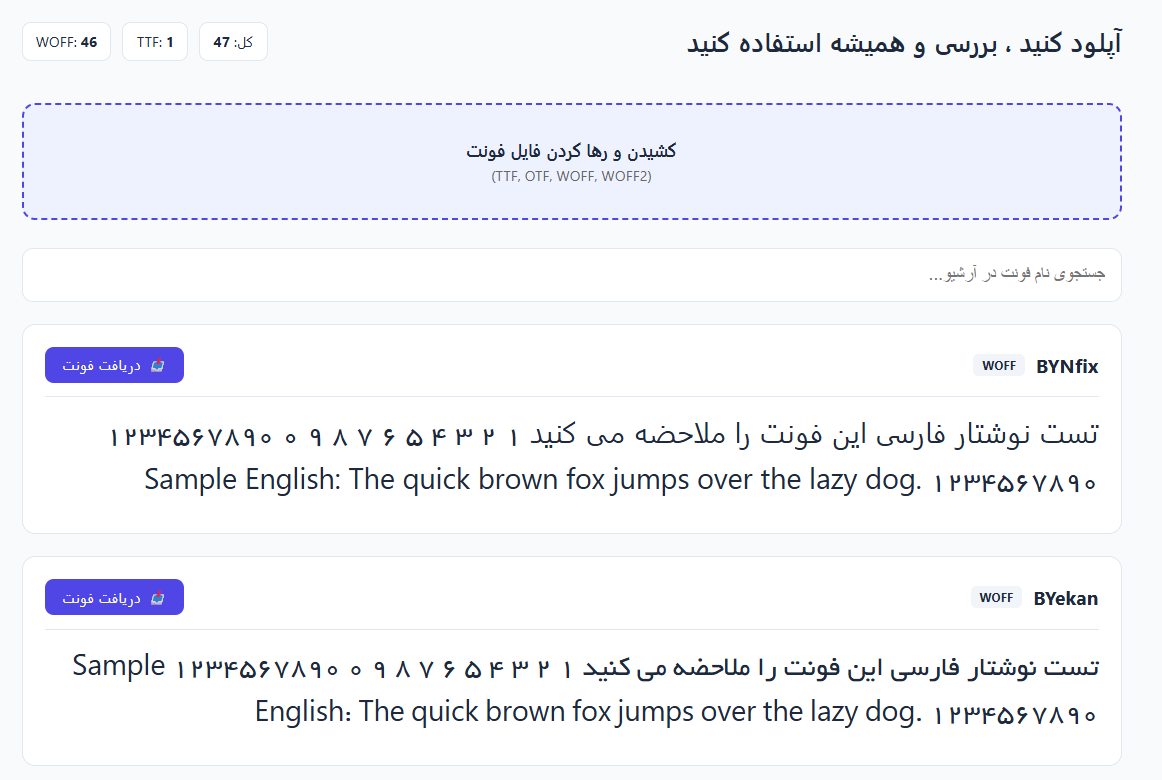Select the کل: 47 total chip
The width and height of the screenshot is (1162, 780).
[x=233, y=41]
